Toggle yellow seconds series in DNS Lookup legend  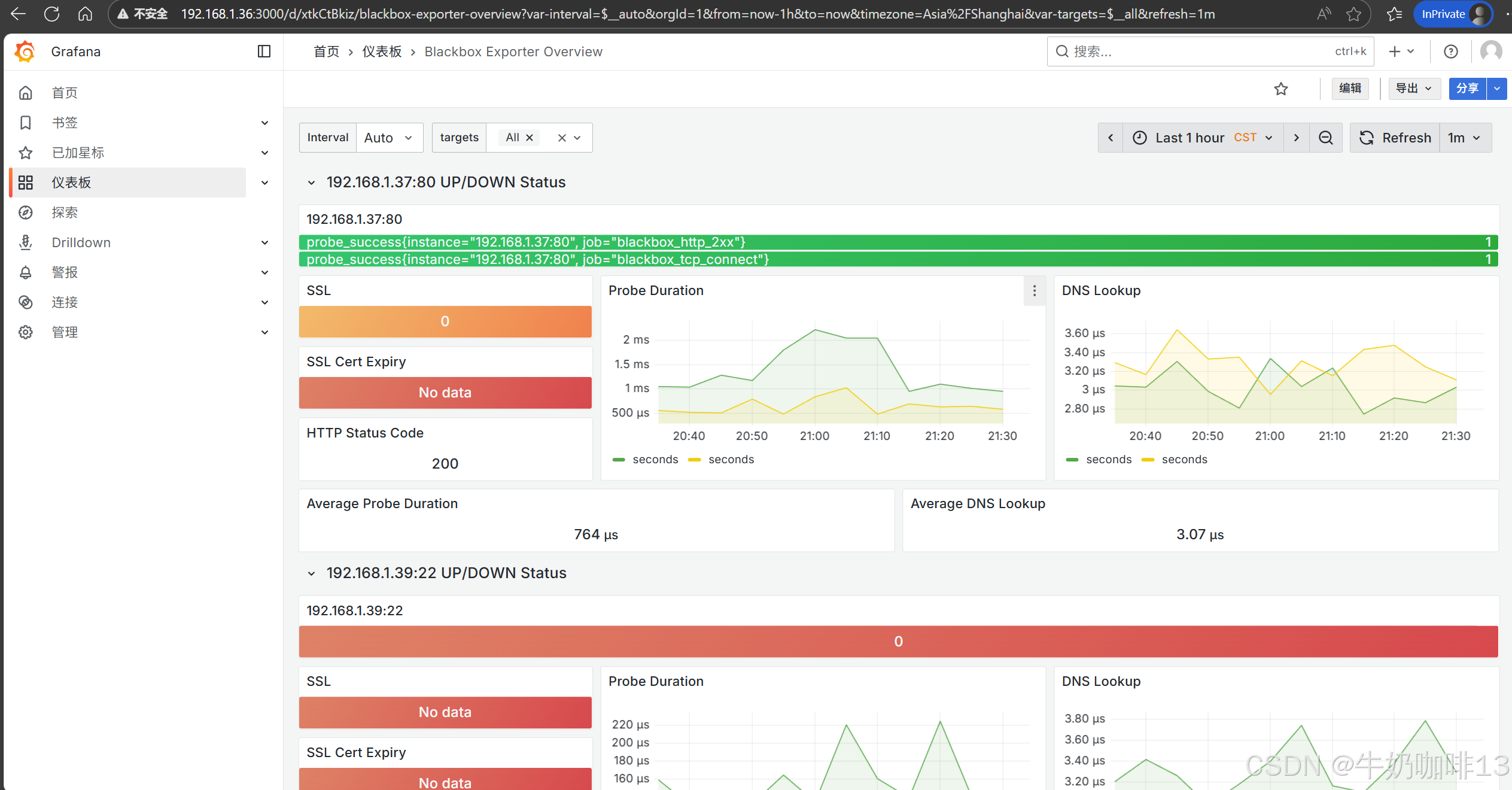click(1184, 460)
